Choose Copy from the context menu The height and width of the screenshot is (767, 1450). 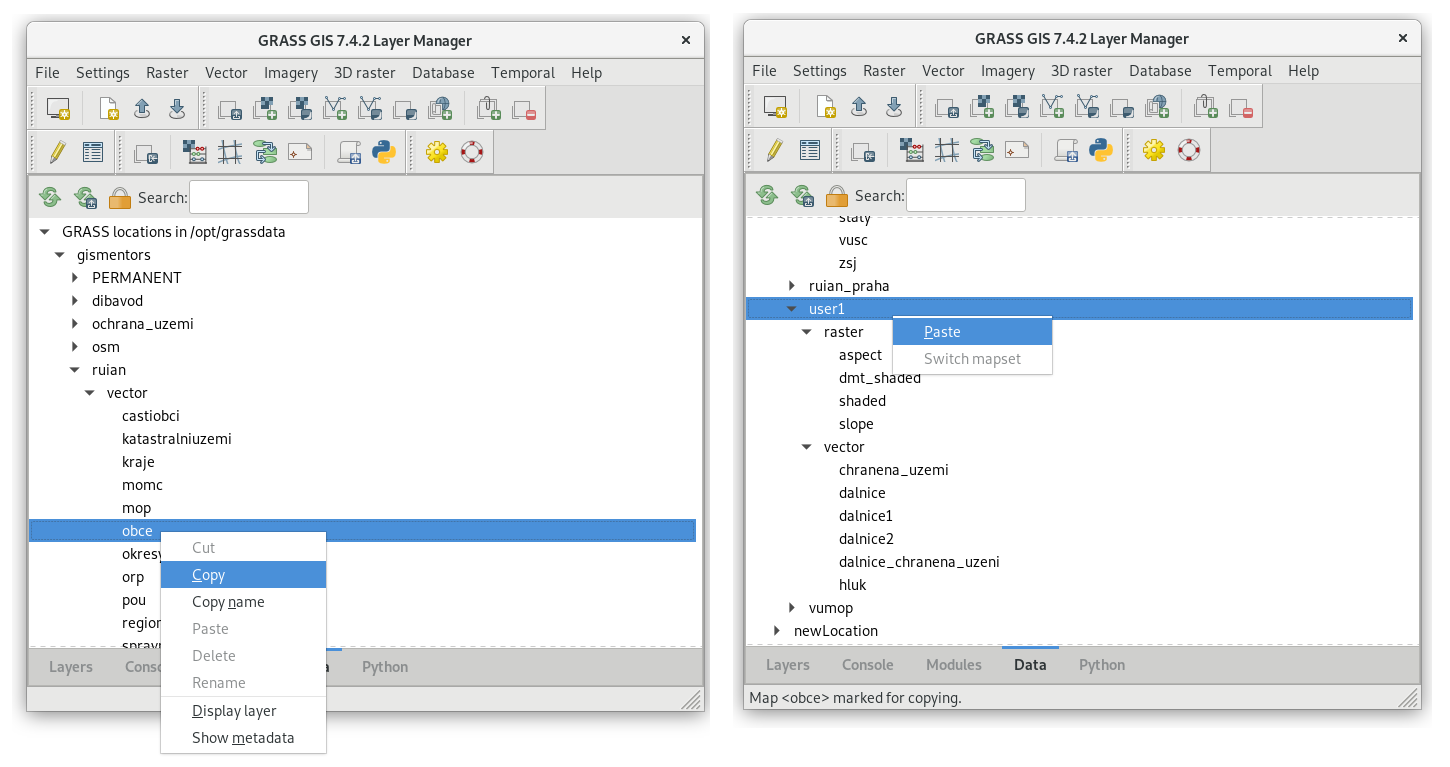click(243, 575)
